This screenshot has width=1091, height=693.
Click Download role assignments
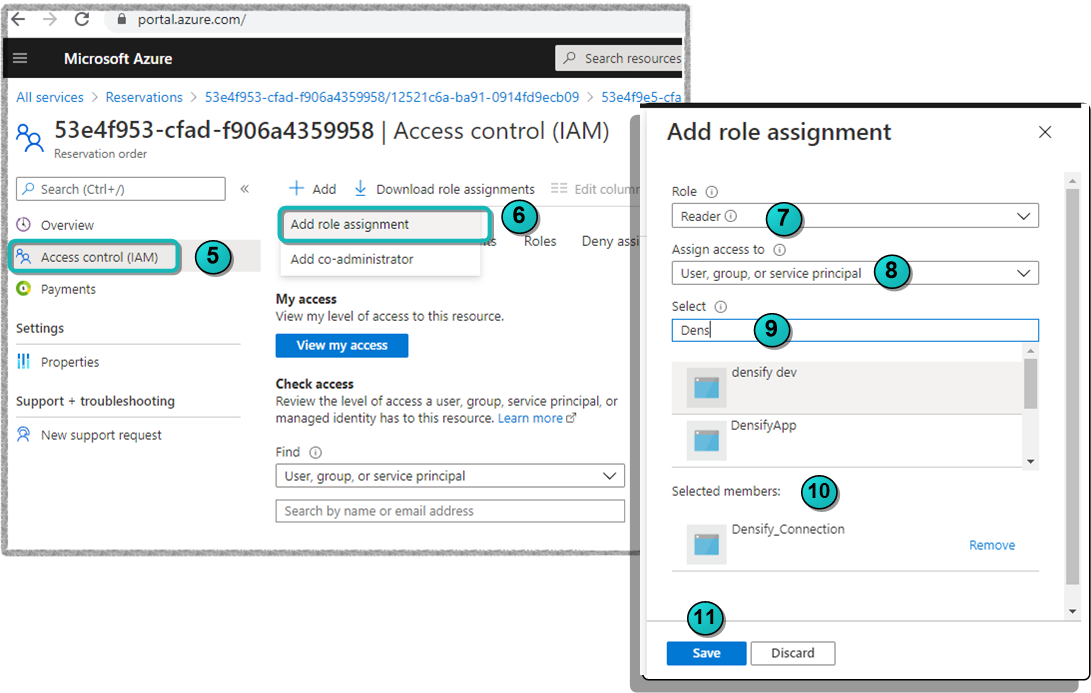pos(445,189)
